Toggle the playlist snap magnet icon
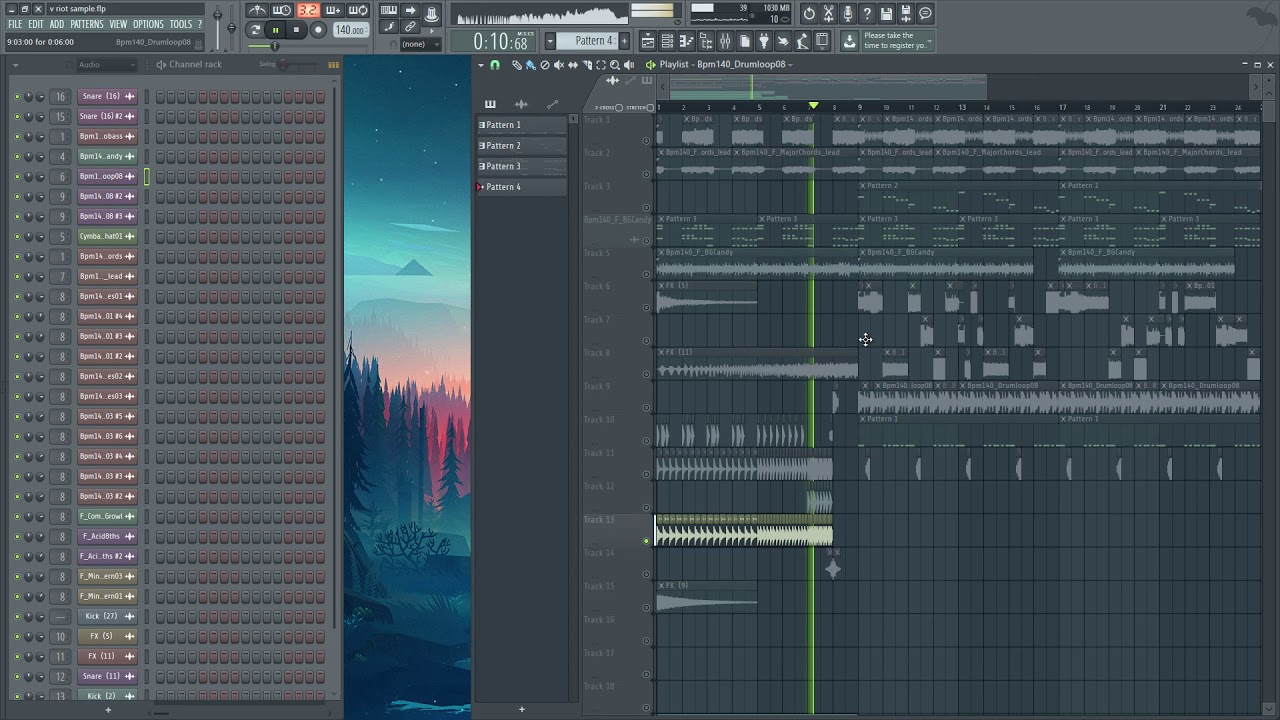The image size is (1280, 720). [495, 64]
